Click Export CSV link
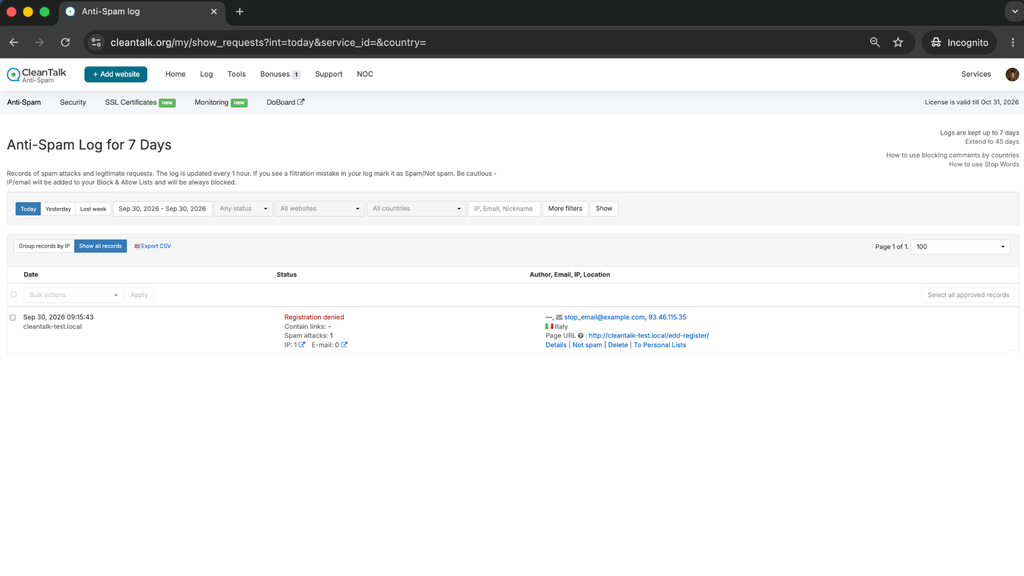This screenshot has height=576, width=1024. point(153,246)
